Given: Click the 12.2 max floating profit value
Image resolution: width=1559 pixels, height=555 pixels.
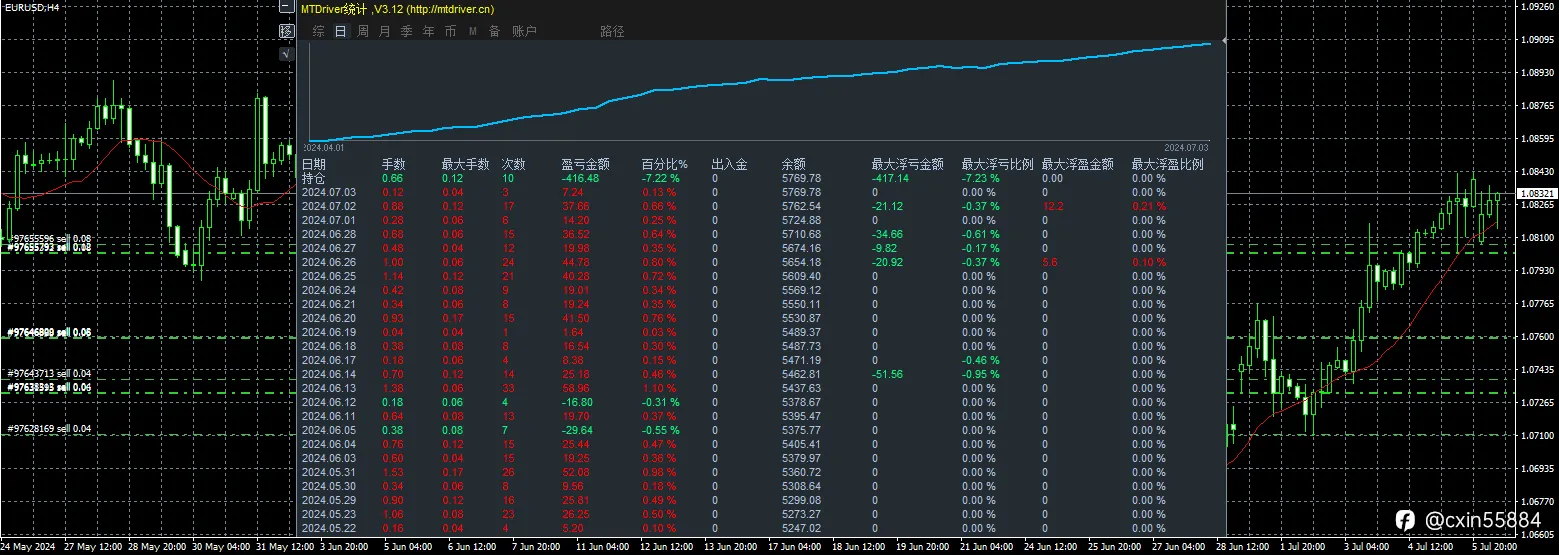Looking at the screenshot, I should (1052, 206).
